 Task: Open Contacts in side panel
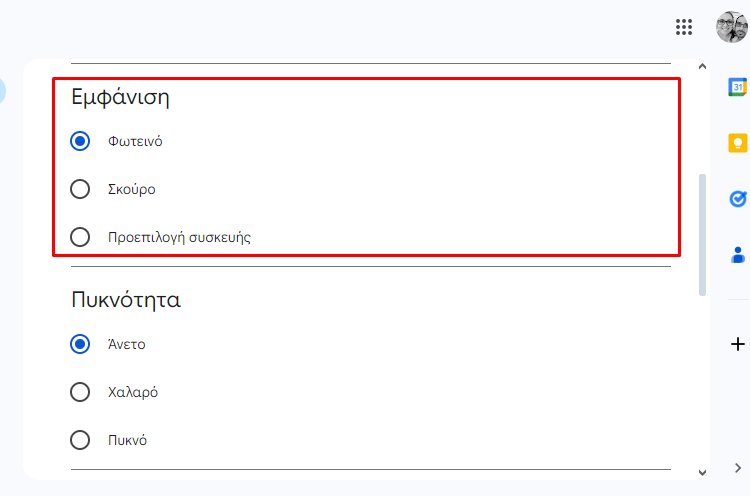coord(738,255)
